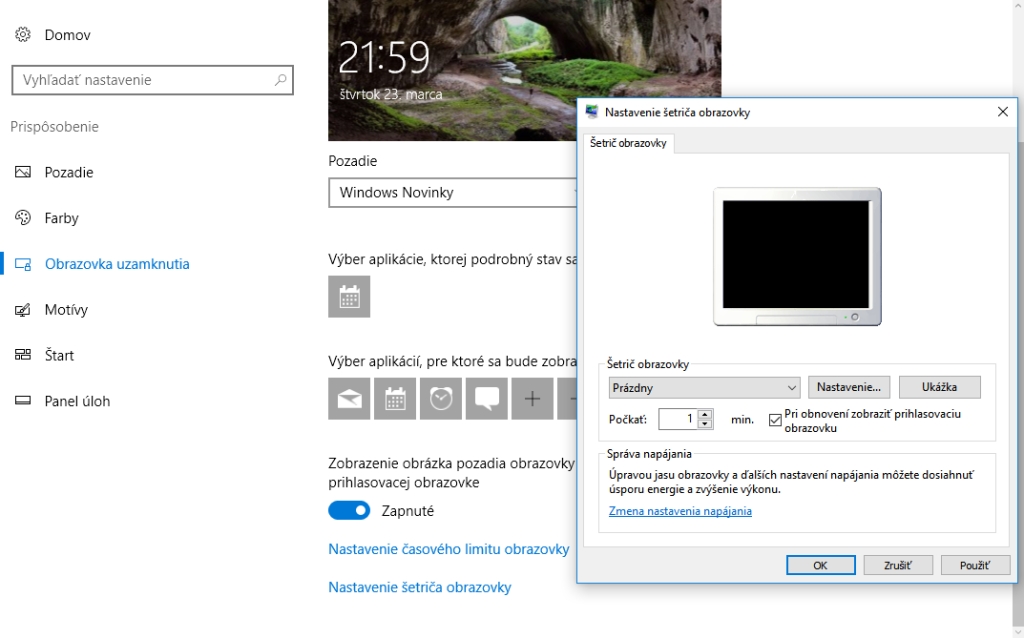Click the second calendar quick status icon
This screenshot has height=638, width=1024.
(395, 399)
